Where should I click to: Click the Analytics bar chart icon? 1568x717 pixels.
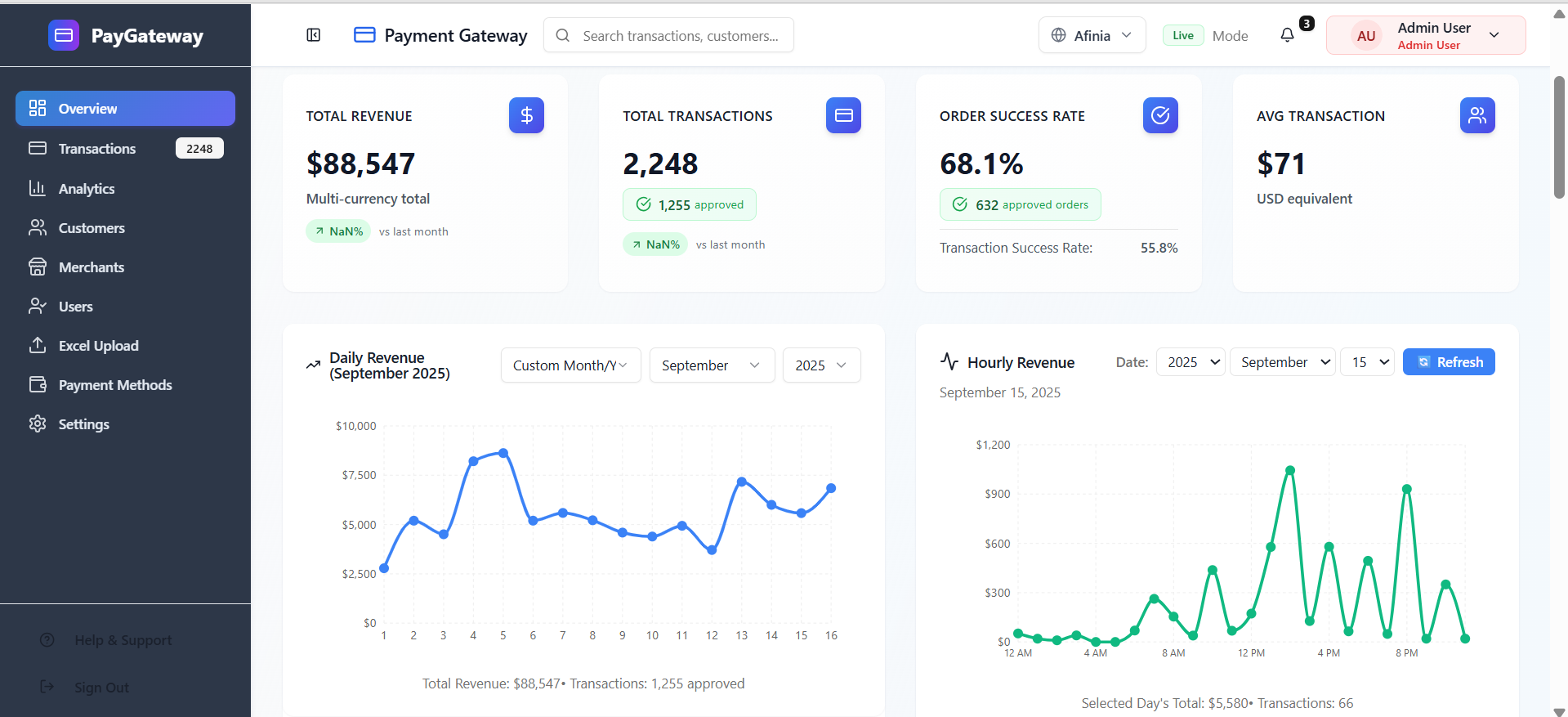pos(38,188)
